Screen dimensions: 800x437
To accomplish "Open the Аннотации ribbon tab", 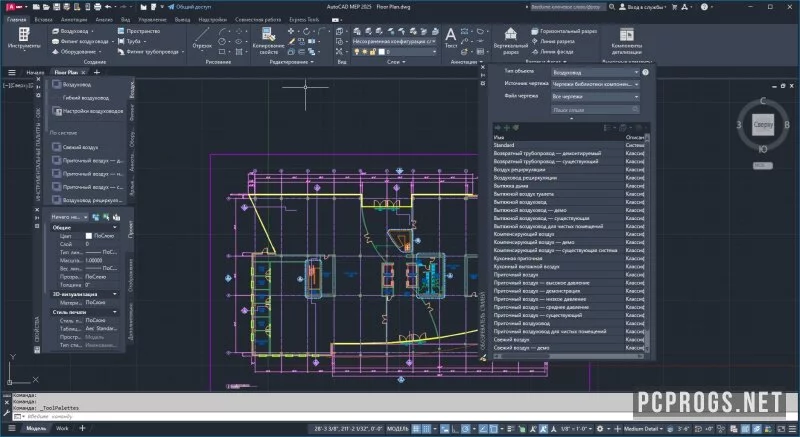I will pos(74,19).
